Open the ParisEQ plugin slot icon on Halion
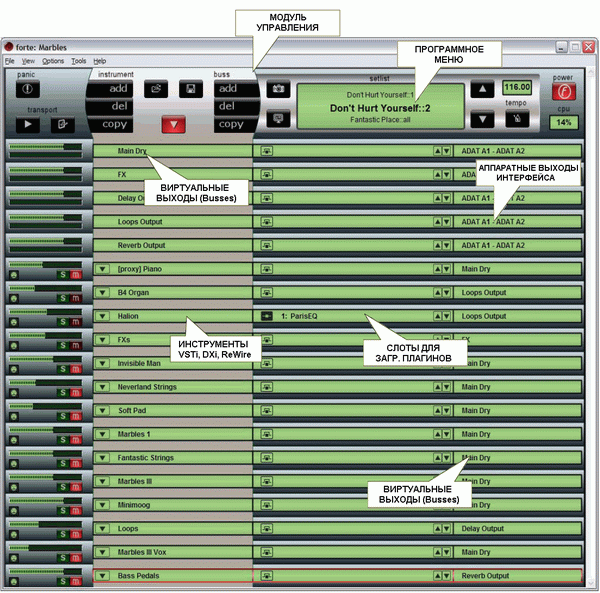 pyautogui.click(x=267, y=316)
